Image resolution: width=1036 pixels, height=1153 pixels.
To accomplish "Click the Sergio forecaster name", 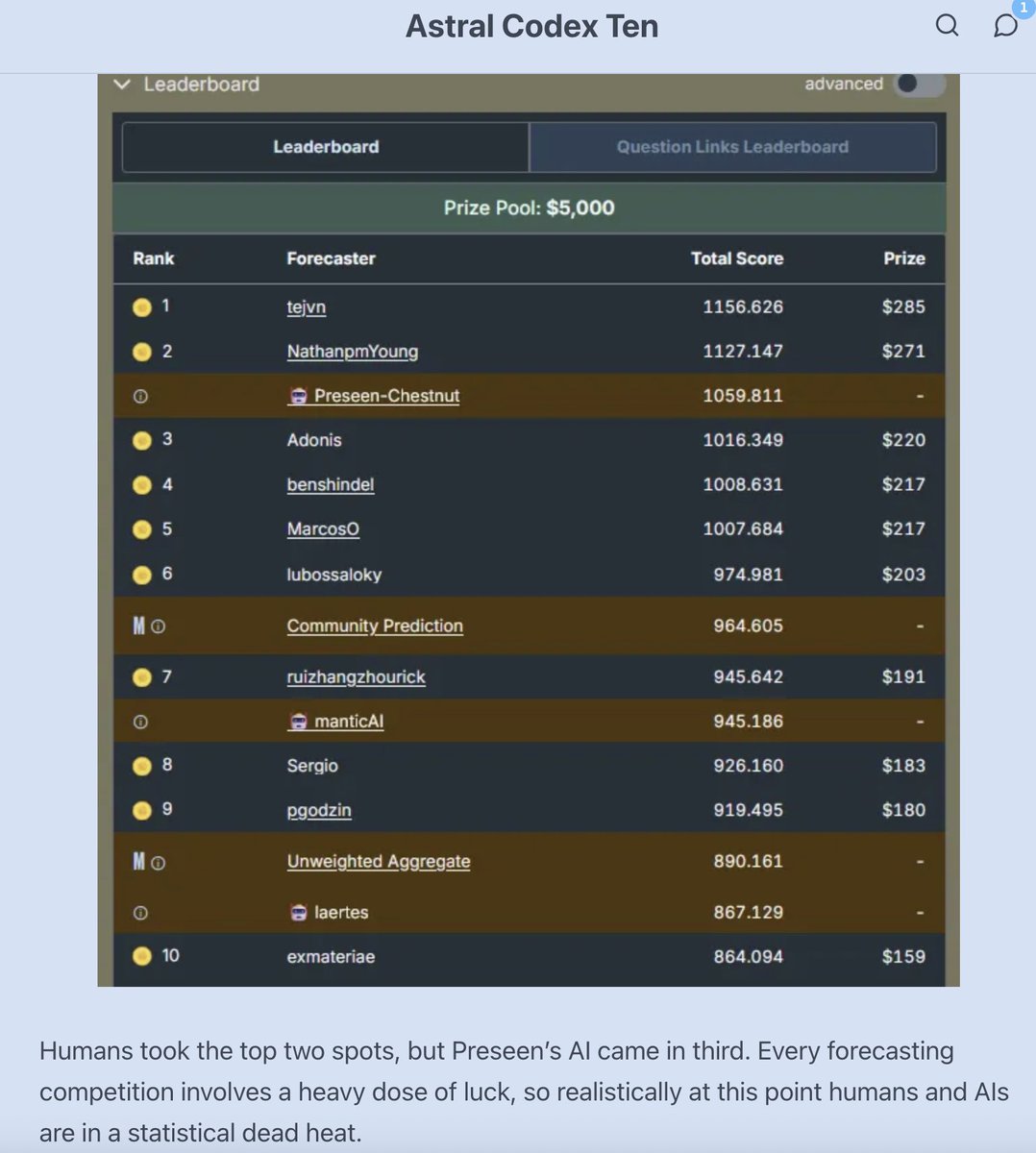I will click(x=312, y=766).
